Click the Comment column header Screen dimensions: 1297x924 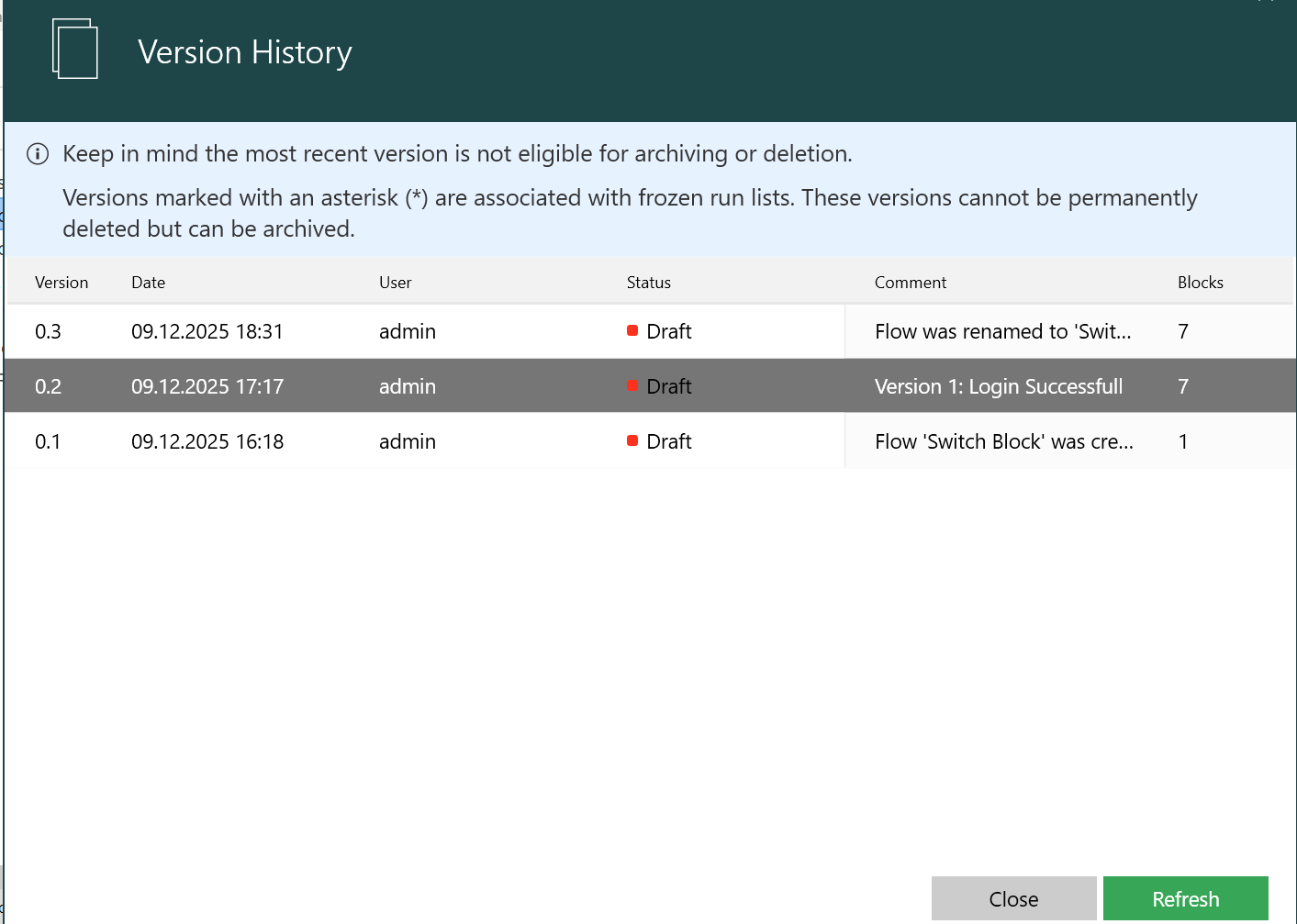pyautogui.click(x=911, y=283)
